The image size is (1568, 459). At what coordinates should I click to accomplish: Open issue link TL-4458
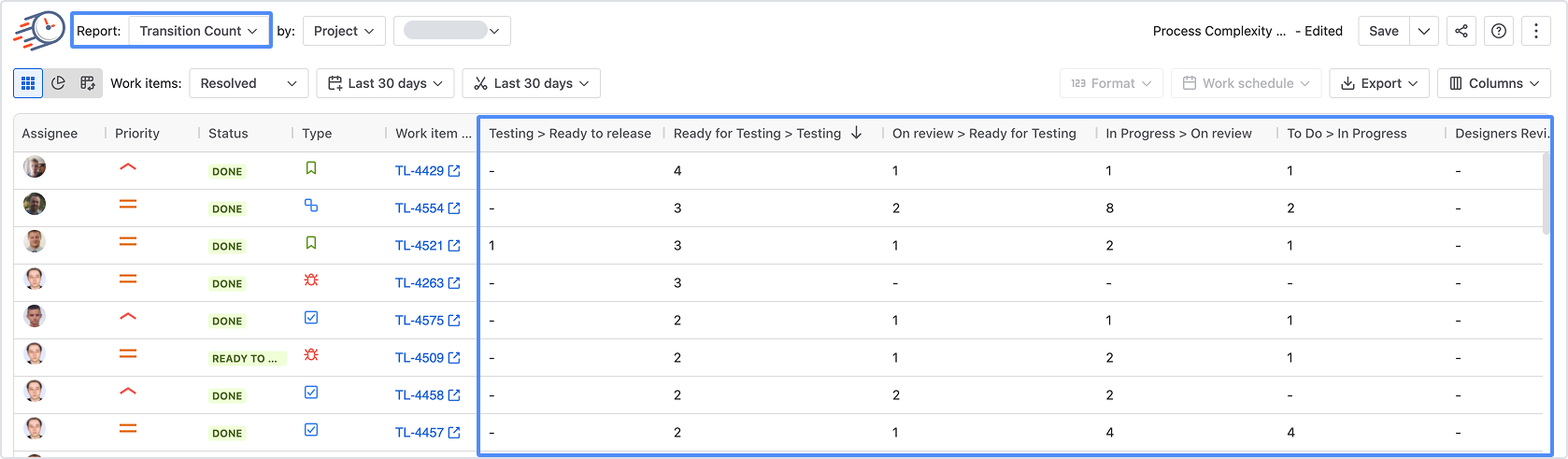point(420,395)
